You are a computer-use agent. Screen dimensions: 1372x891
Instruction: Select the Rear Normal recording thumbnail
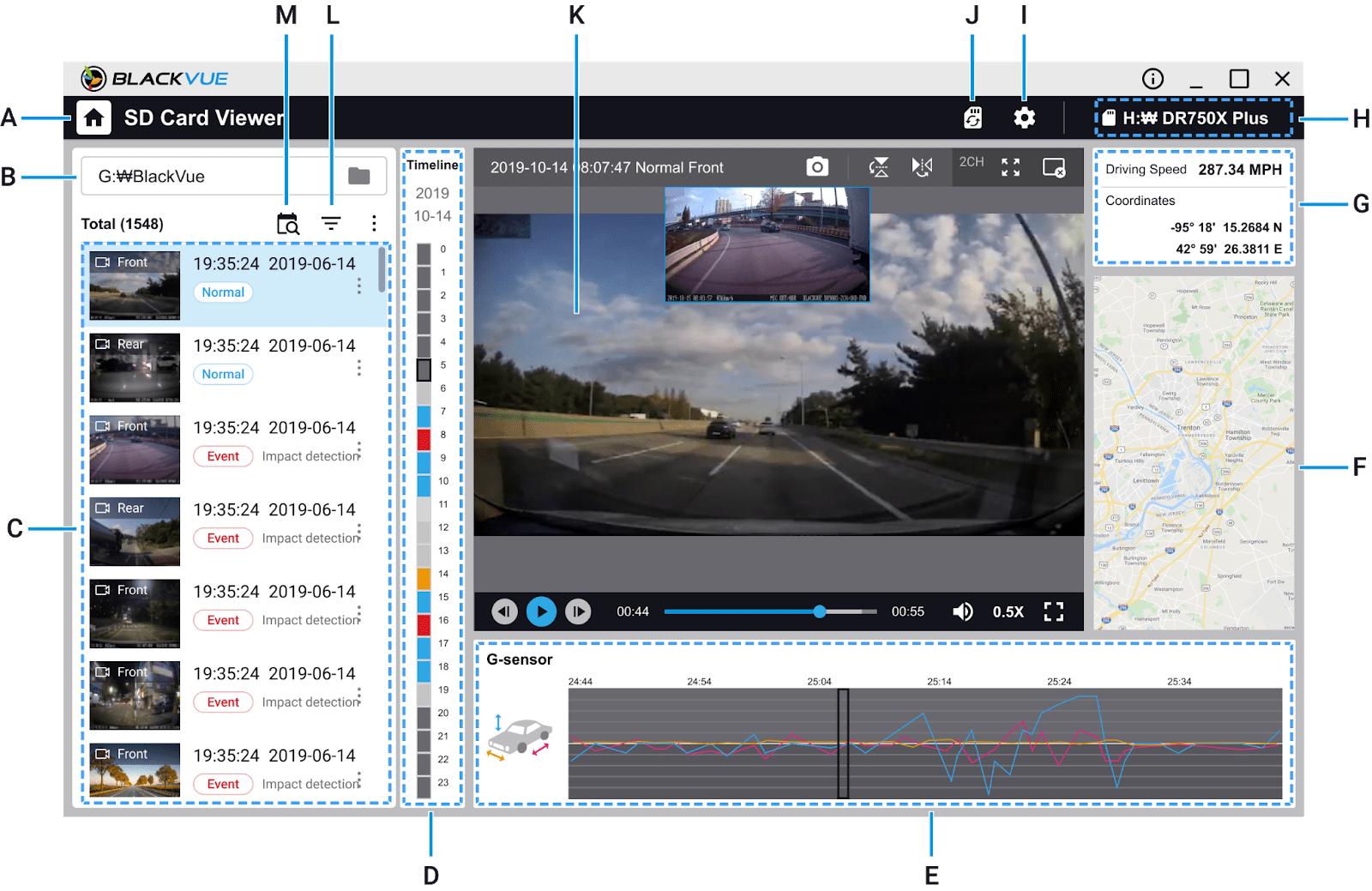tap(135, 368)
